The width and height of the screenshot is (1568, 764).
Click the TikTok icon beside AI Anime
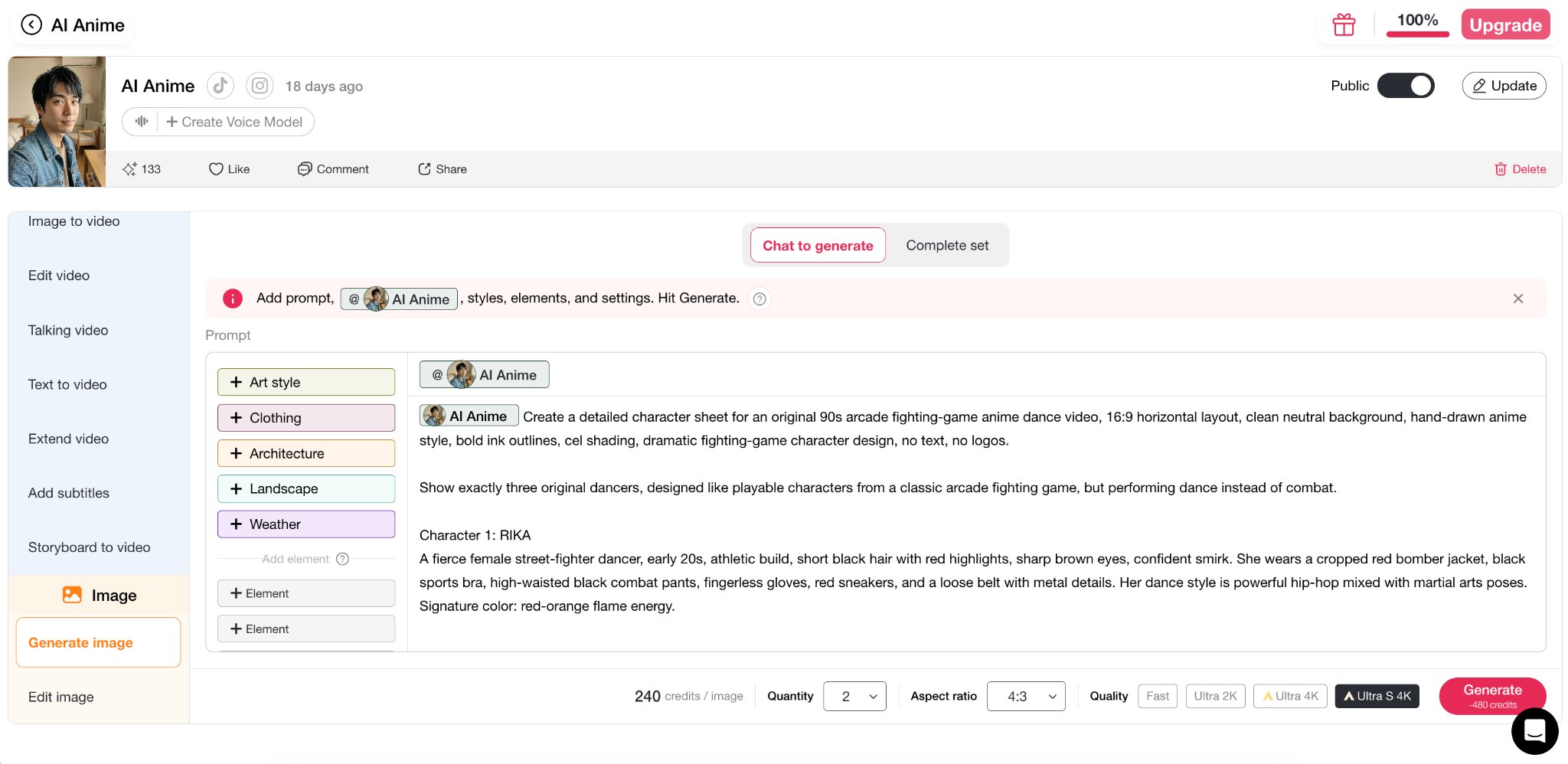click(220, 86)
